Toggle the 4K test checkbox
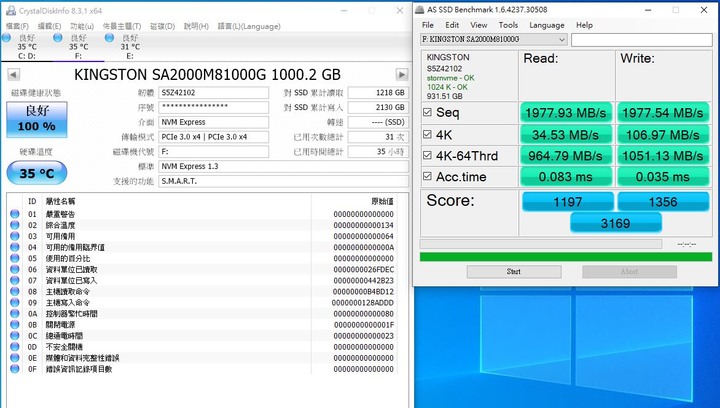 click(428, 134)
